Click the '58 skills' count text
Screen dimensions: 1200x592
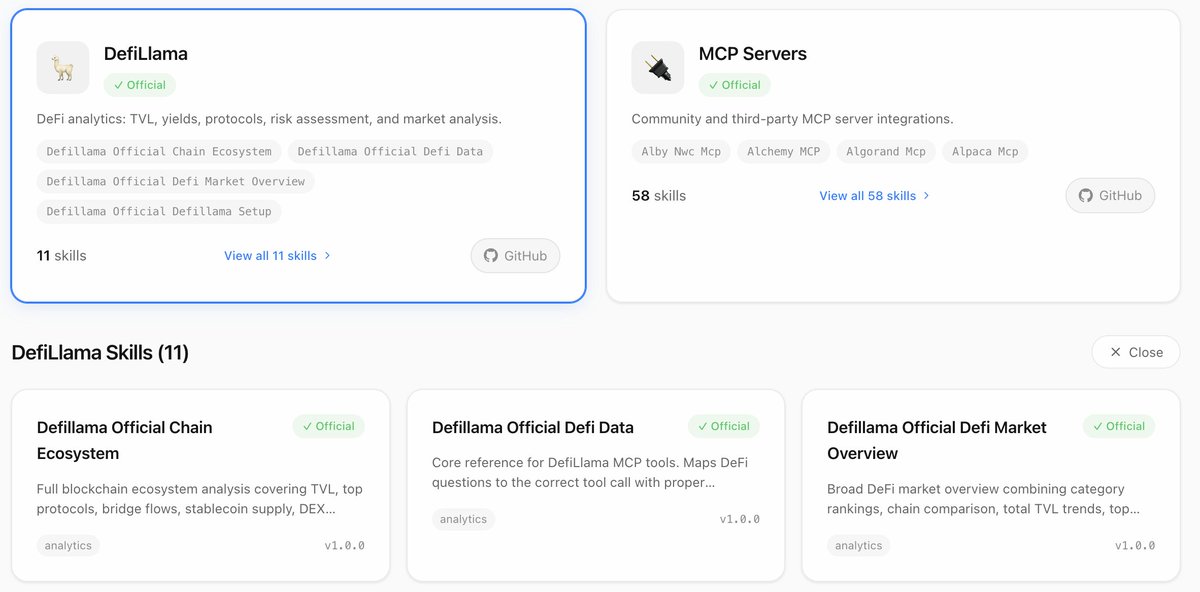click(x=659, y=196)
